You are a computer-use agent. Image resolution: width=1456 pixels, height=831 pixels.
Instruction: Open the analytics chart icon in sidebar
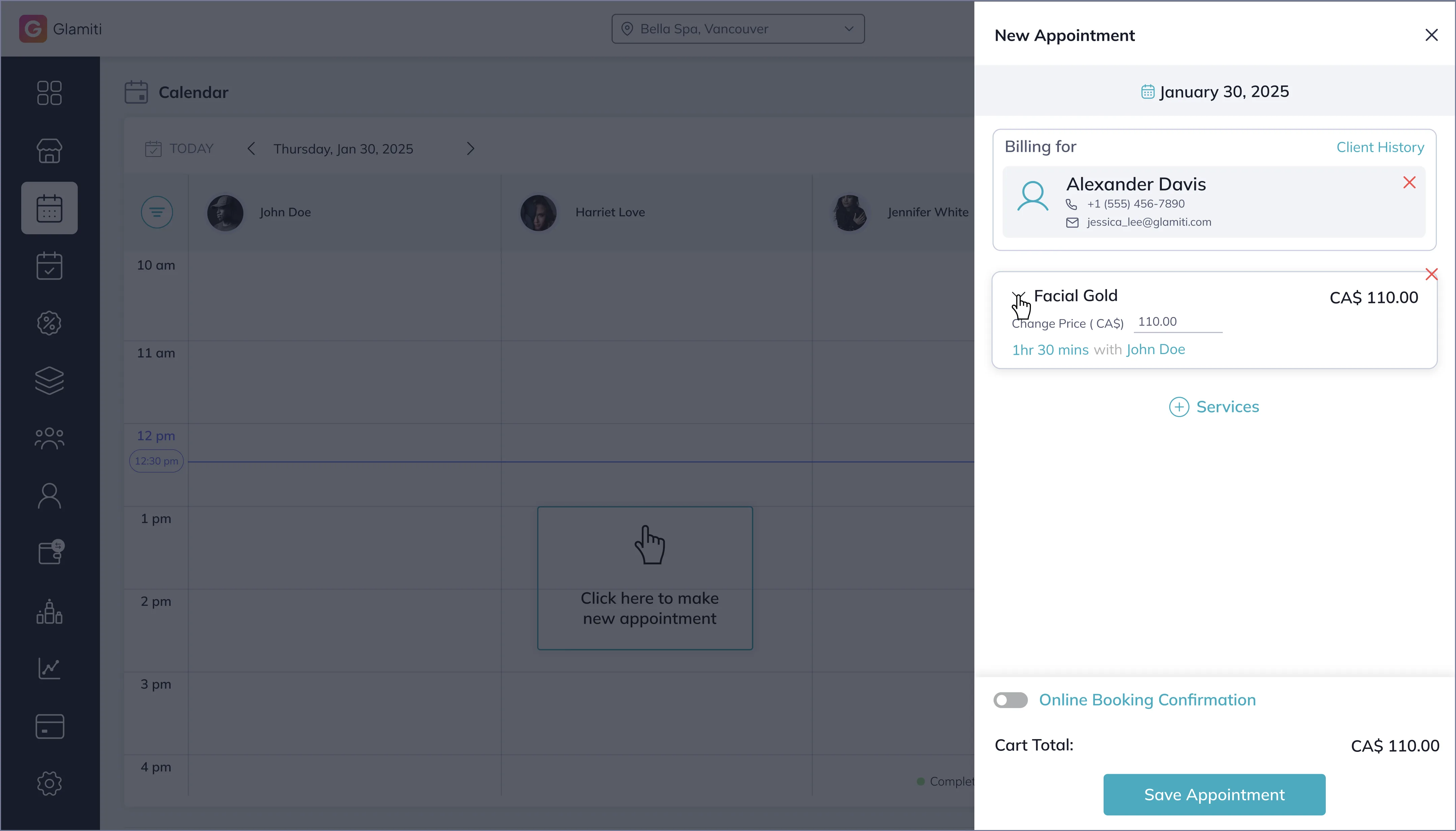coord(49,668)
